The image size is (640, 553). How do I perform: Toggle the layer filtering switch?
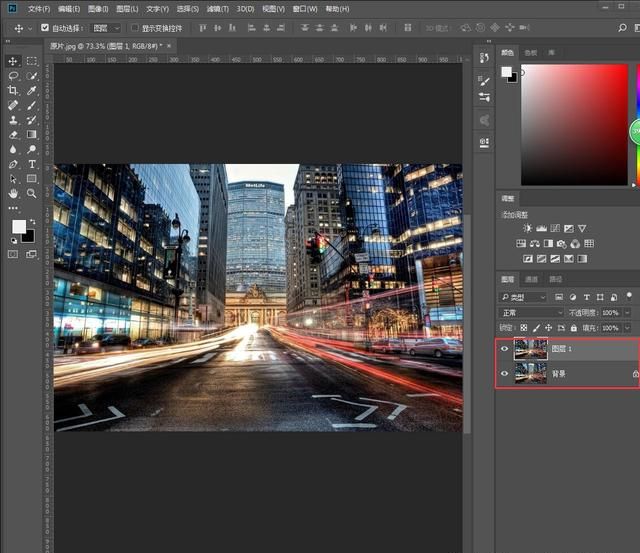[x=629, y=295]
